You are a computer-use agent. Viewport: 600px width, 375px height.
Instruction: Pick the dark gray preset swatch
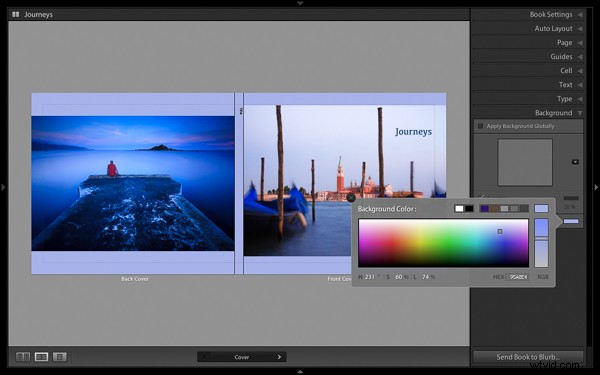pos(524,209)
